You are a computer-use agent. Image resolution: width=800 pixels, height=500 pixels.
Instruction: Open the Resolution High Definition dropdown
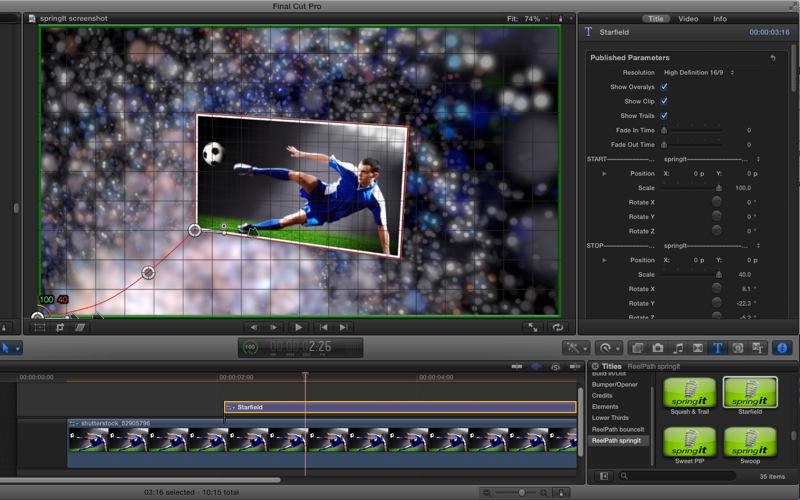click(698, 72)
